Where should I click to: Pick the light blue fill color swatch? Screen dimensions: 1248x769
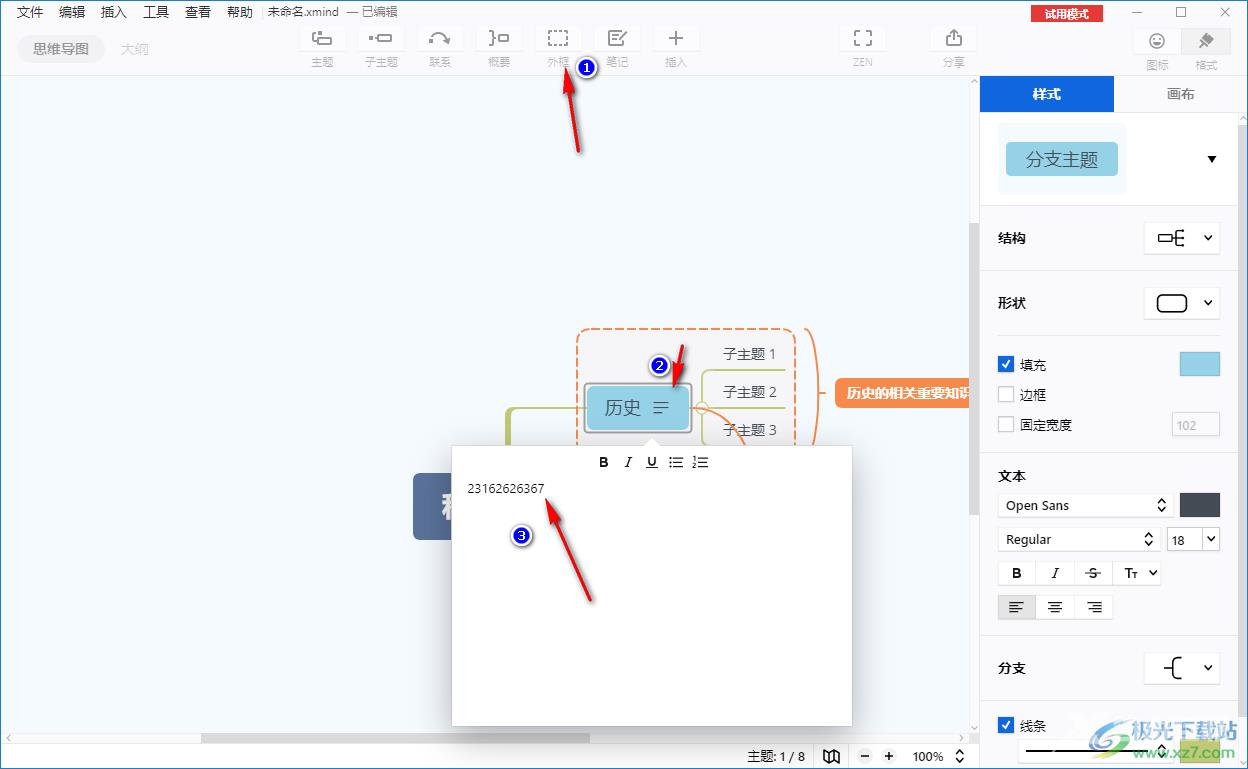click(1199, 364)
